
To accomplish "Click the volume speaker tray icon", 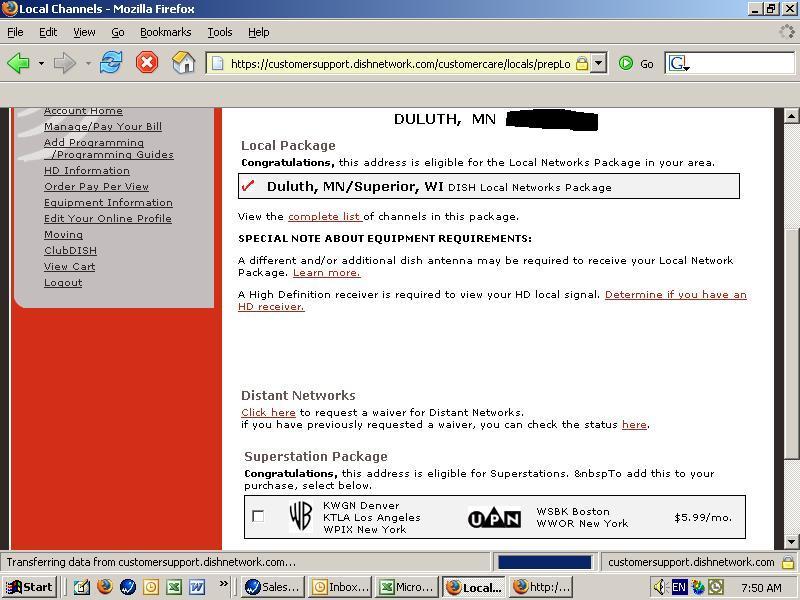I will [x=661, y=587].
